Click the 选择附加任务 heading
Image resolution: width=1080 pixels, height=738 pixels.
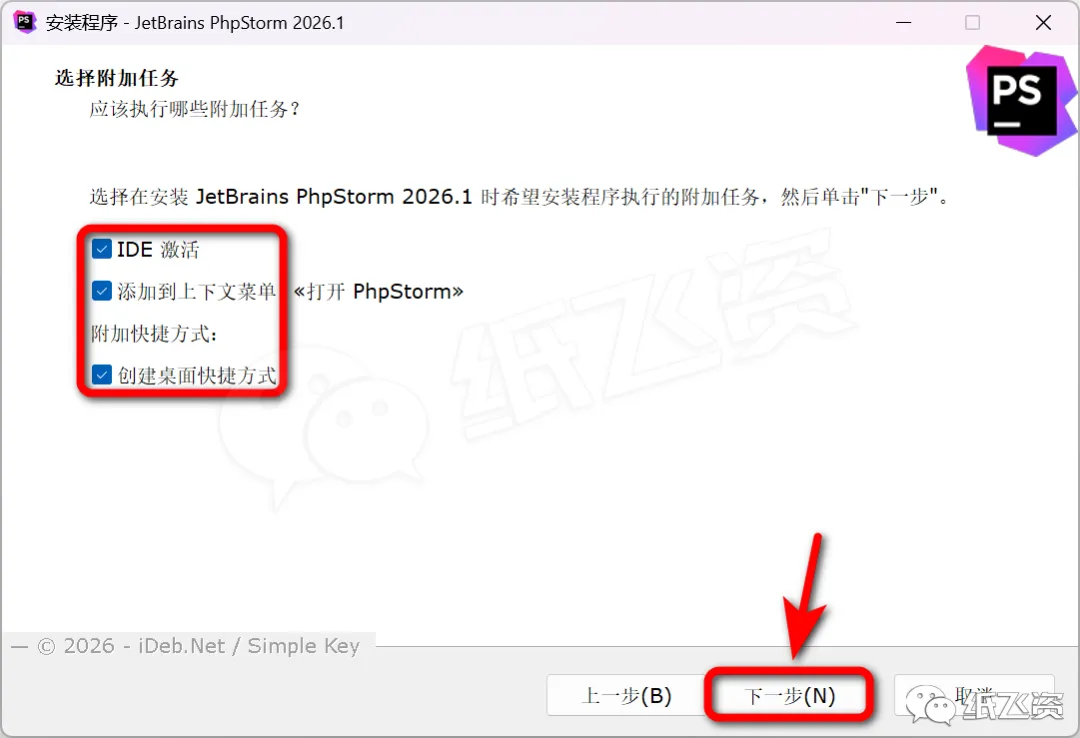[x=117, y=78]
